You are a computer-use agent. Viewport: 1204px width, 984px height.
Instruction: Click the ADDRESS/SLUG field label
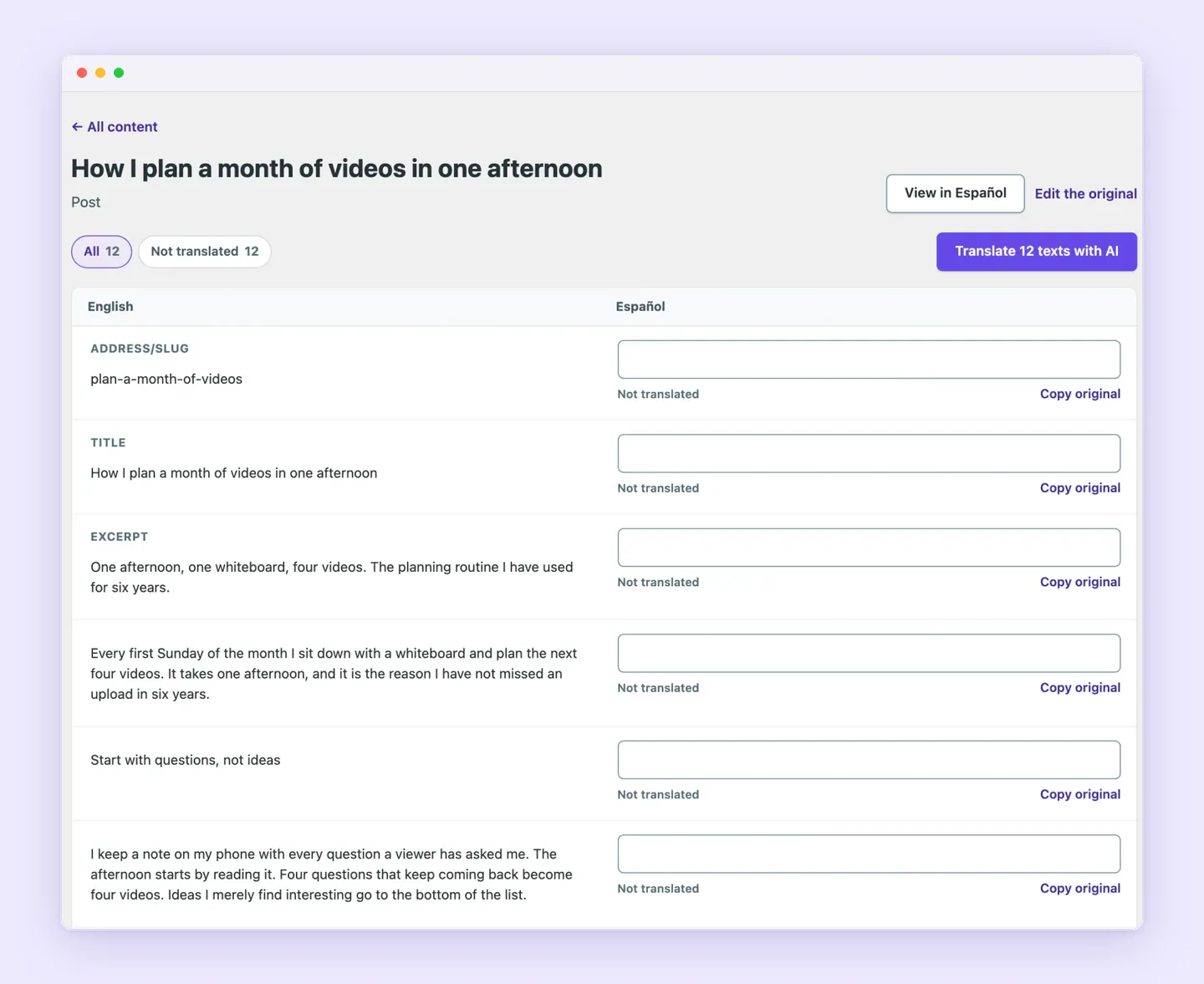click(x=140, y=349)
